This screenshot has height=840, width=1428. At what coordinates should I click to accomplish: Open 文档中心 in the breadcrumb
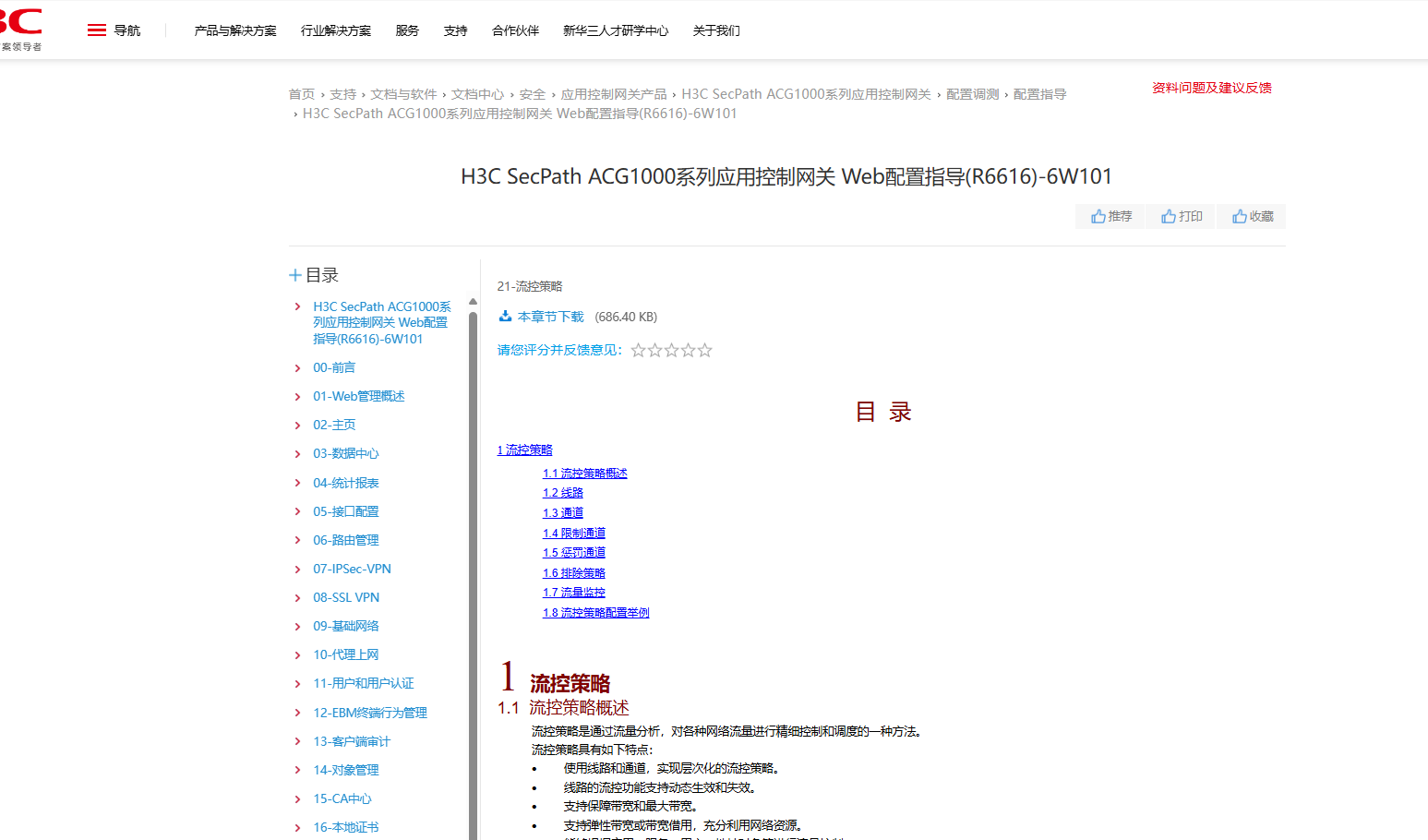pos(477,94)
